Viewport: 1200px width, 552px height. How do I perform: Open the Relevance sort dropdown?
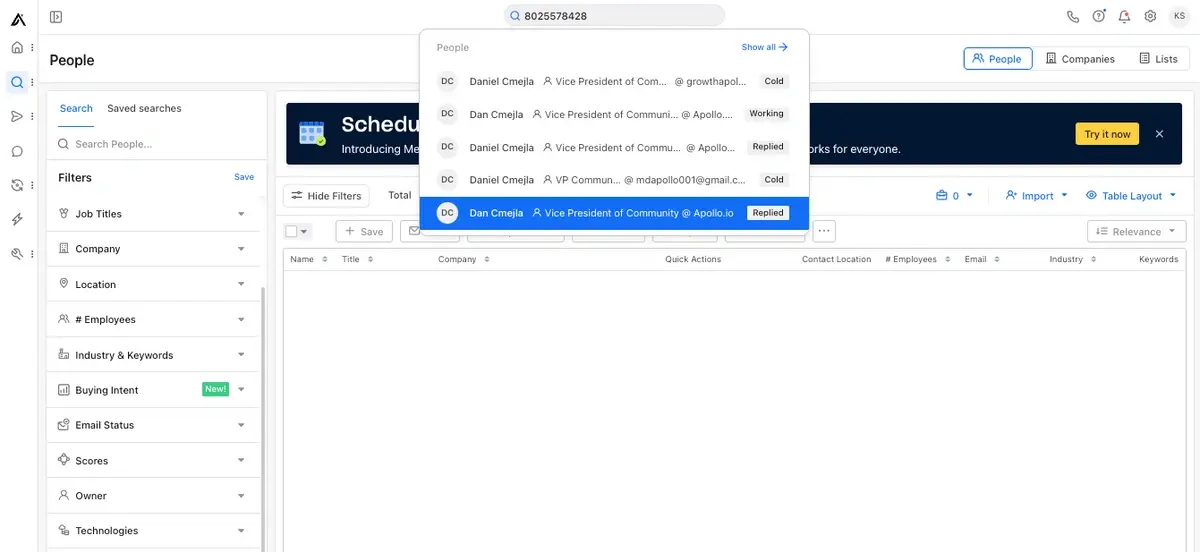point(1136,231)
